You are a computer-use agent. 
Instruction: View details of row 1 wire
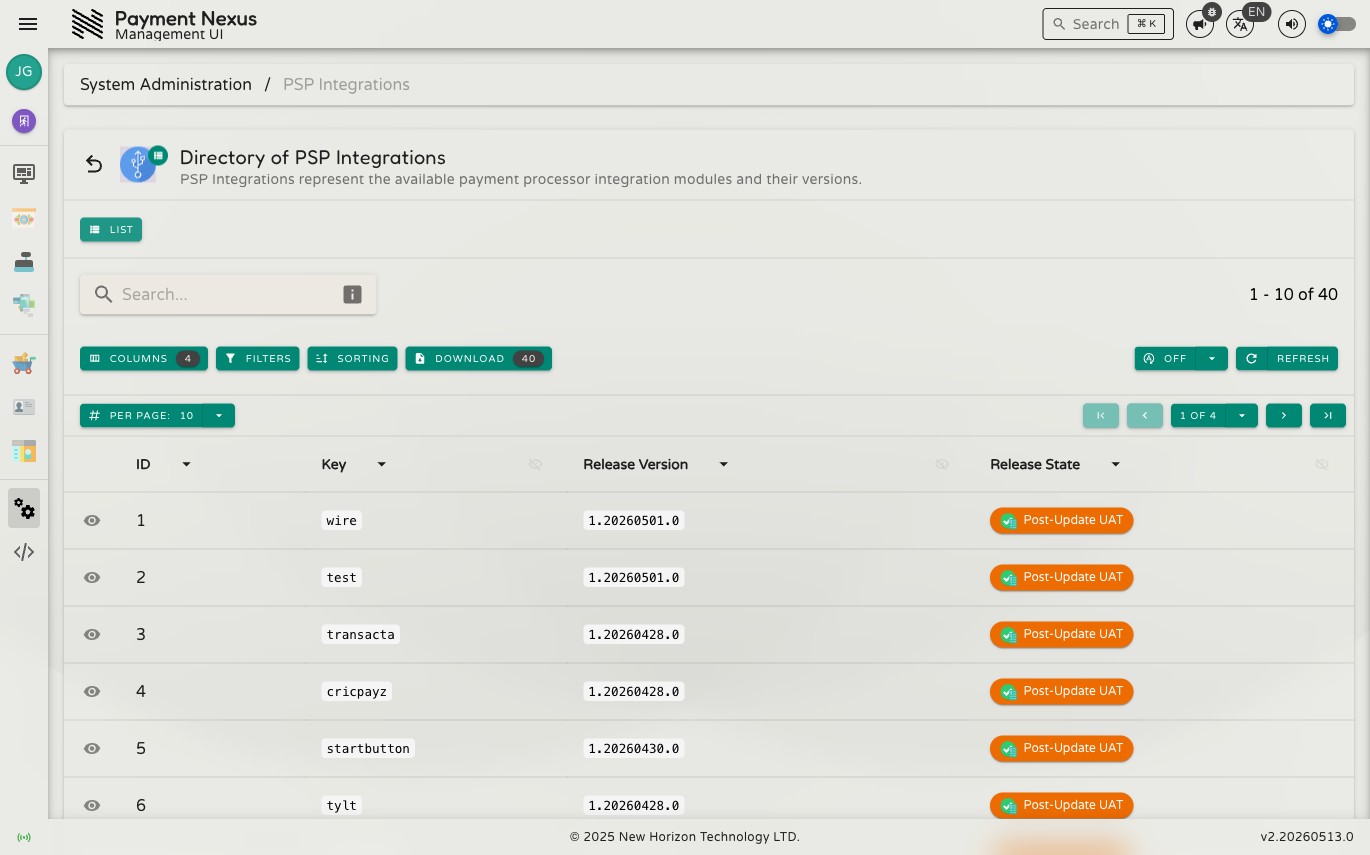coord(92,520)
